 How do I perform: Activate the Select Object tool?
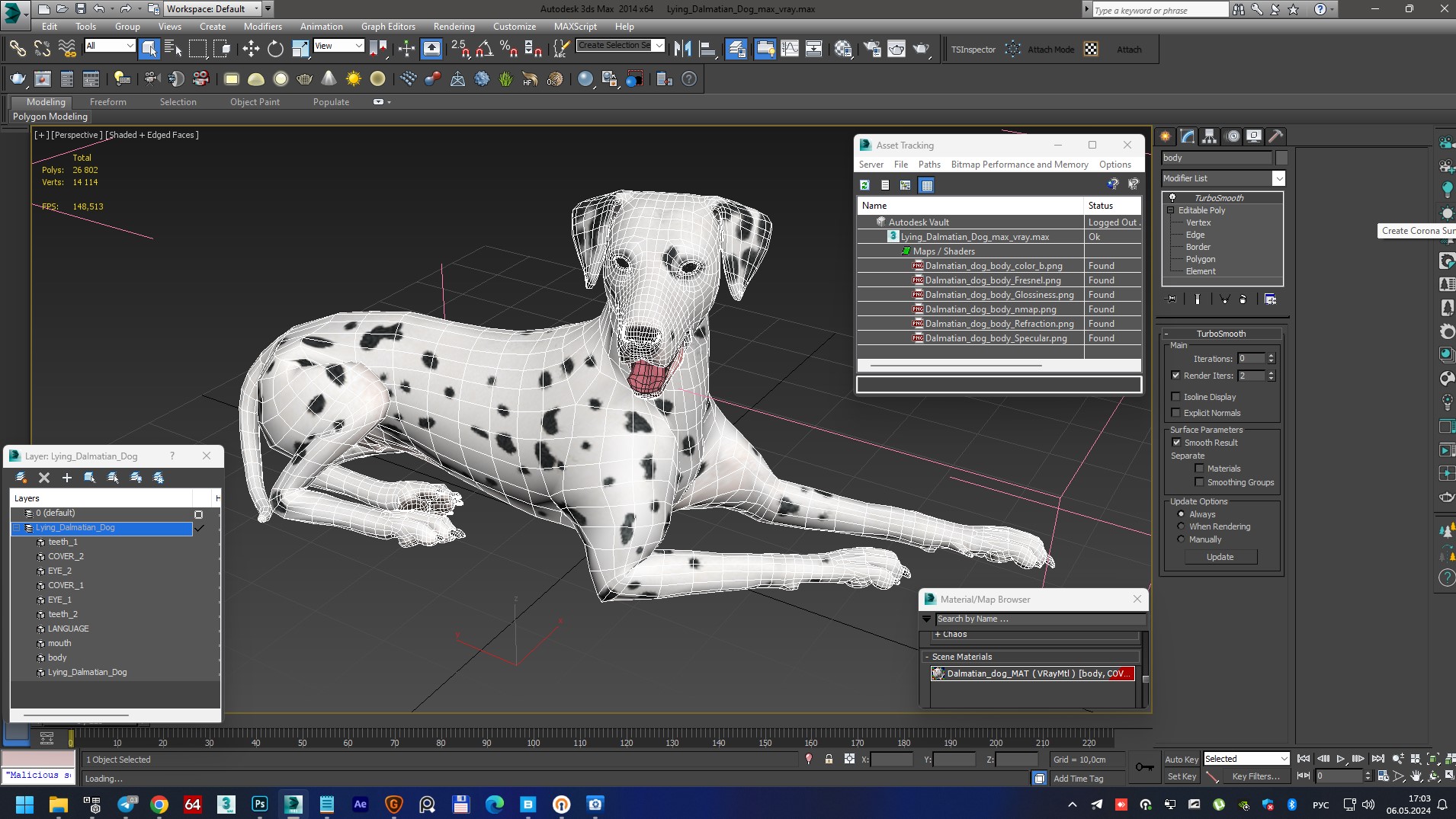pos(149,50)
